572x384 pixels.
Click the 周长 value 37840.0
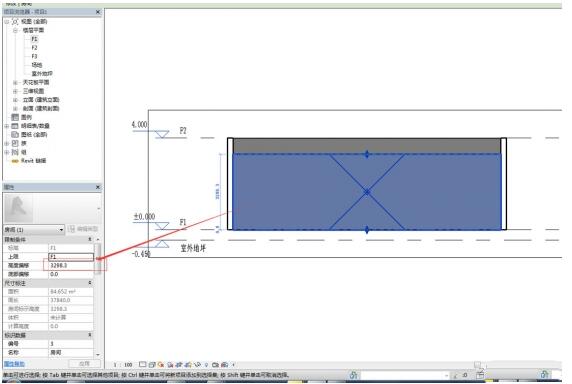pos(71,300)
